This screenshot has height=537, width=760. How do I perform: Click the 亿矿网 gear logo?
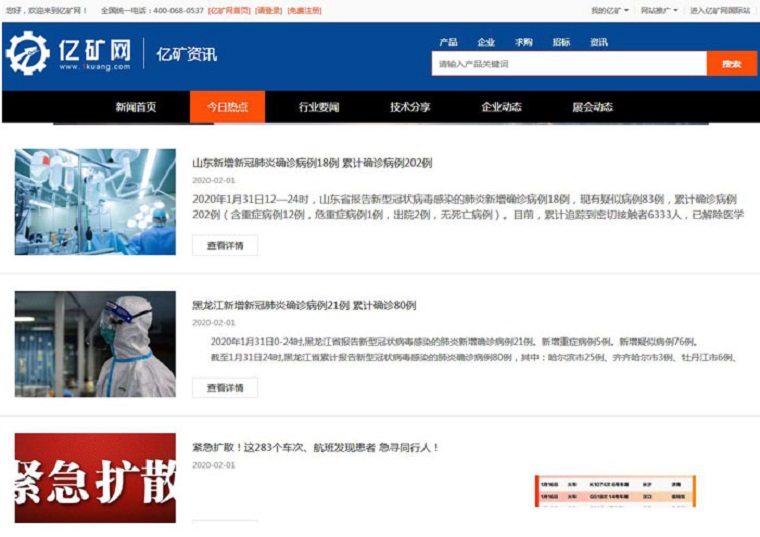[28, 54]
